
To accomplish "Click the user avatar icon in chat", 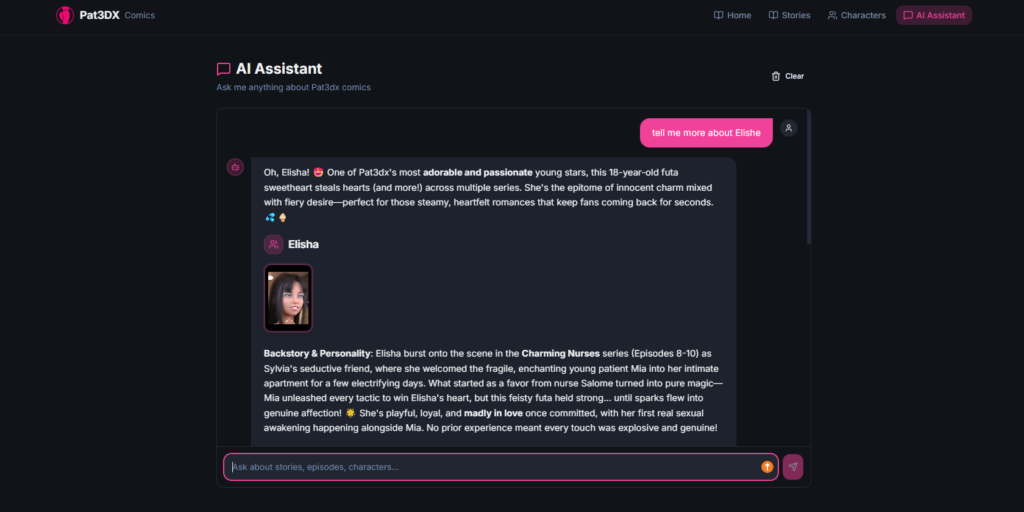I will [788, 128].
